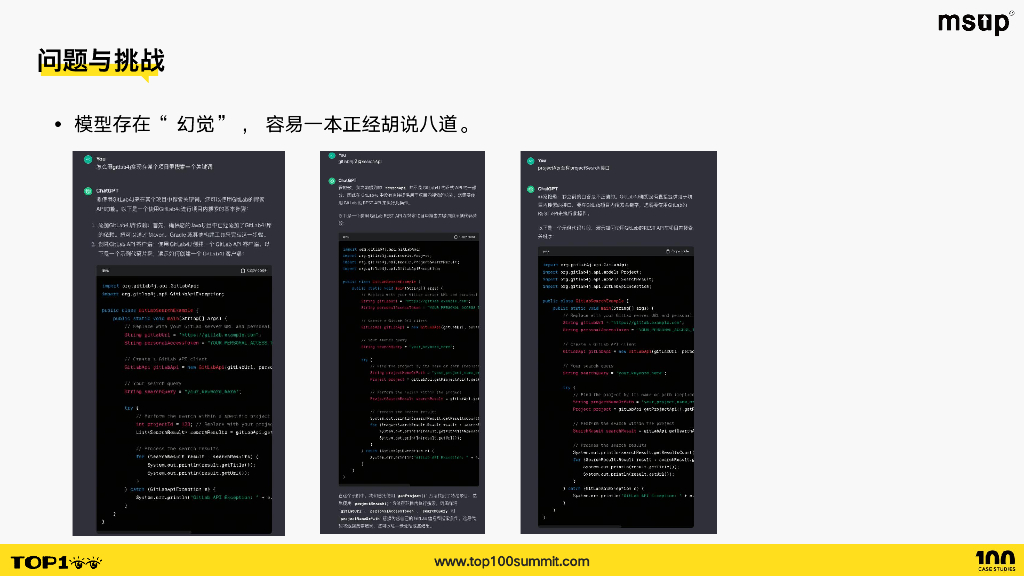Click the You avatar in the middle screenshot
Image resolution: width=1024 pixels, height=576 pixels.
(x=330, y=158)
